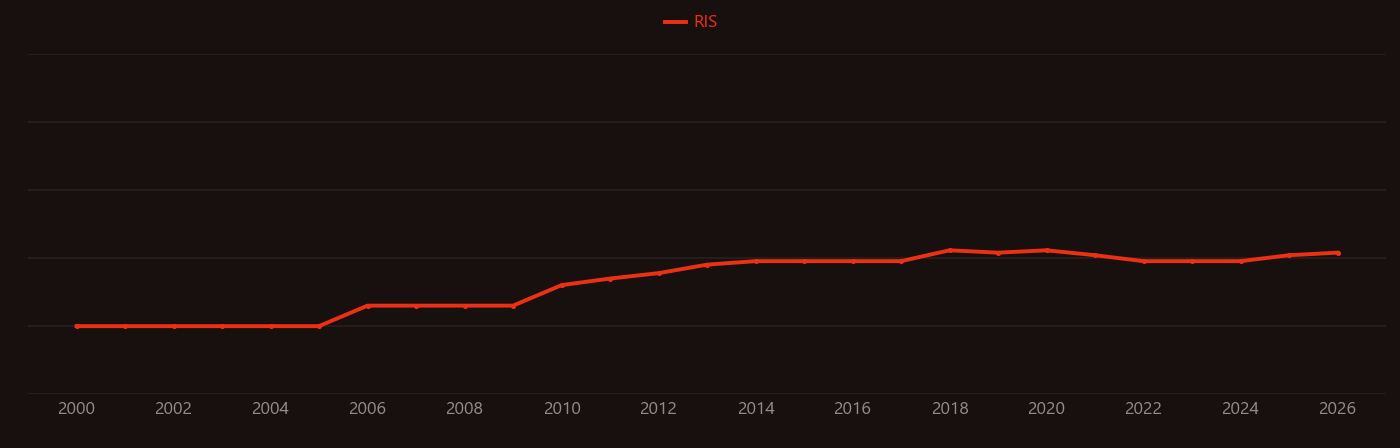Toggle the RIS series in the legend

pyautogui.click(x=691, y=22)
